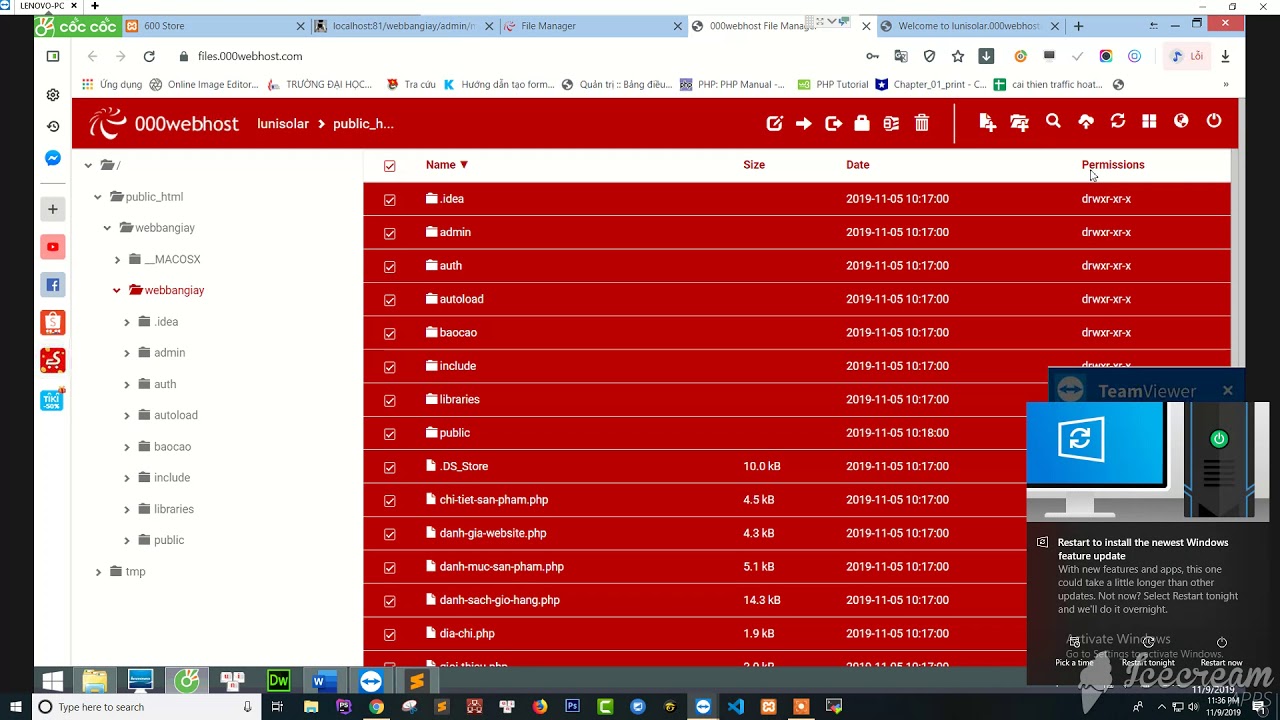This screenshot has width=1280, height=720.
Task: Open history icon in browser sidebar
Action: [x=53, y=126]
